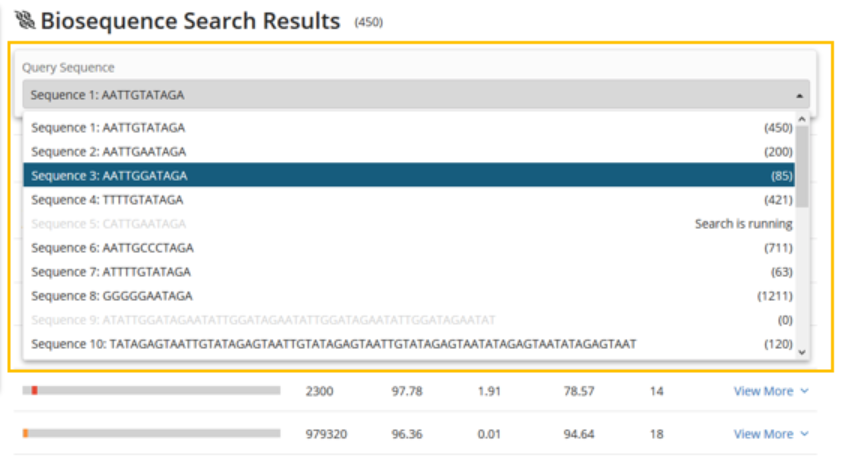843x459 pixels.
Task: Click the red-marked alignment bar for 2300
Action: click(152, 391)
